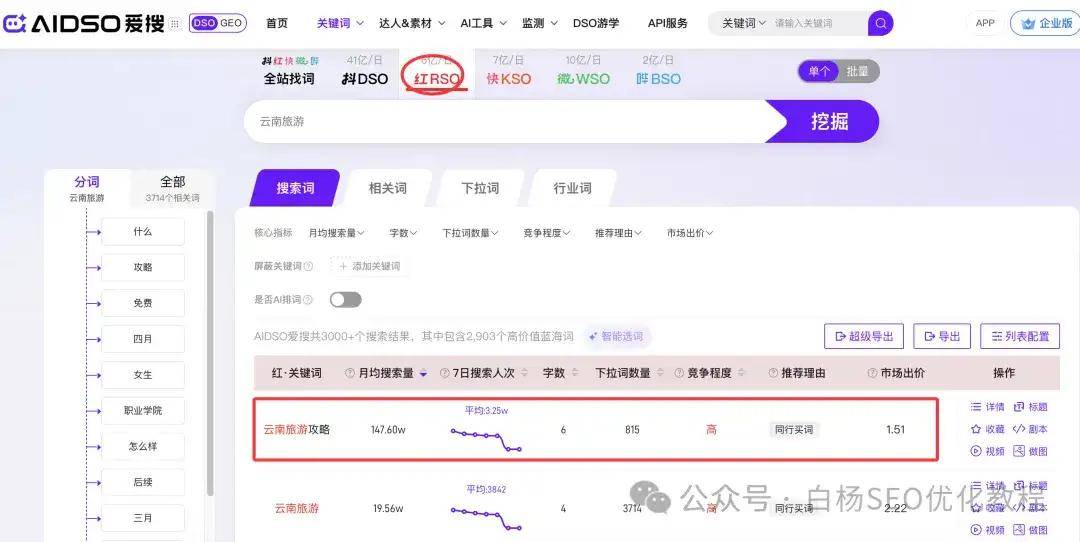Viewport: 1080px width, 542px height.
Task: Click the 收藏 star for 云南旅游攻略
Action: tap(987, 429)
